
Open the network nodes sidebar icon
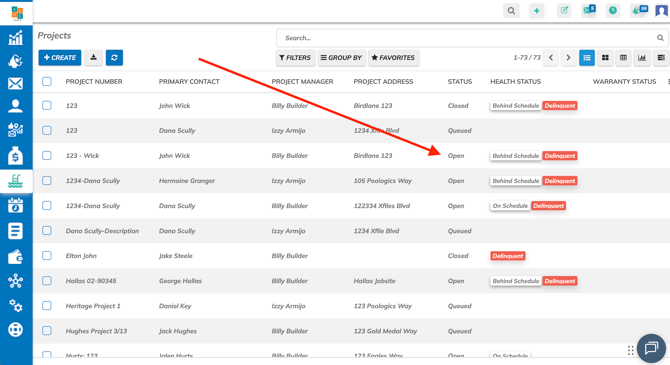click(15, 281)
